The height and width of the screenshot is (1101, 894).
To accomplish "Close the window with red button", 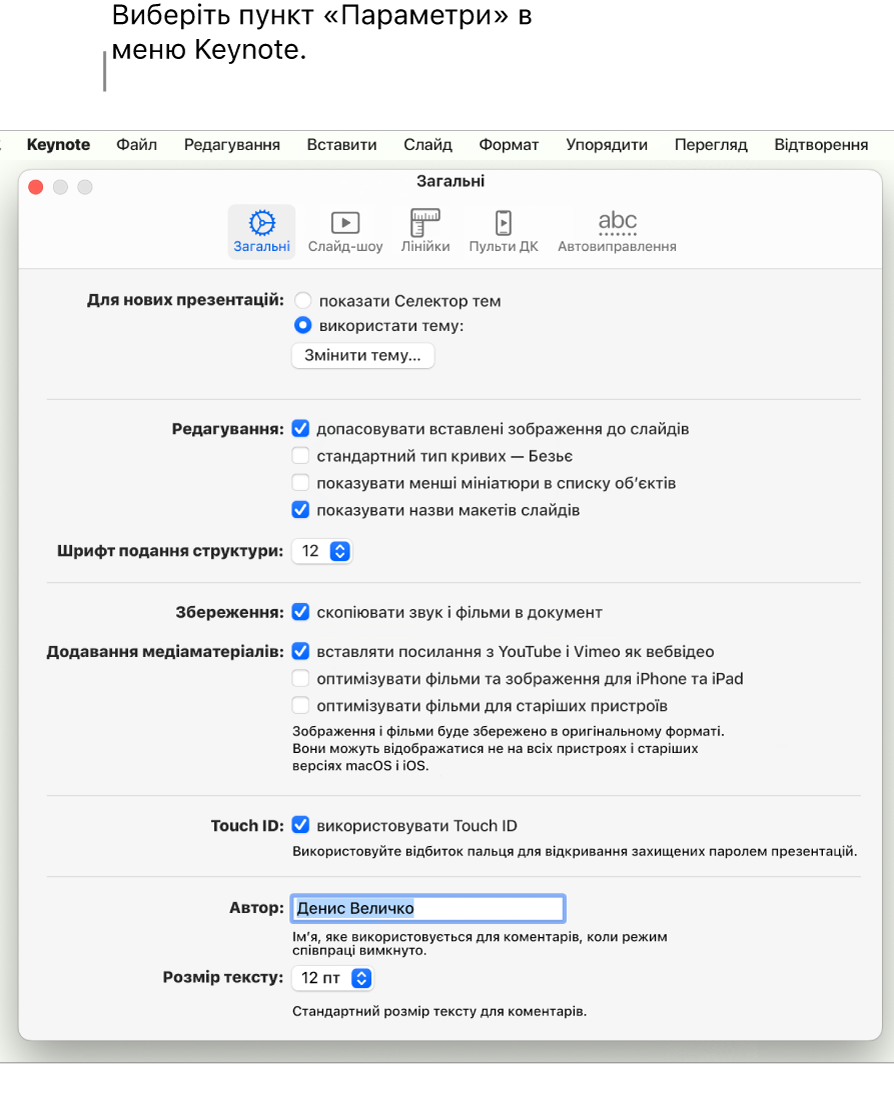I will pyautogui.click(x=36, y=187).
